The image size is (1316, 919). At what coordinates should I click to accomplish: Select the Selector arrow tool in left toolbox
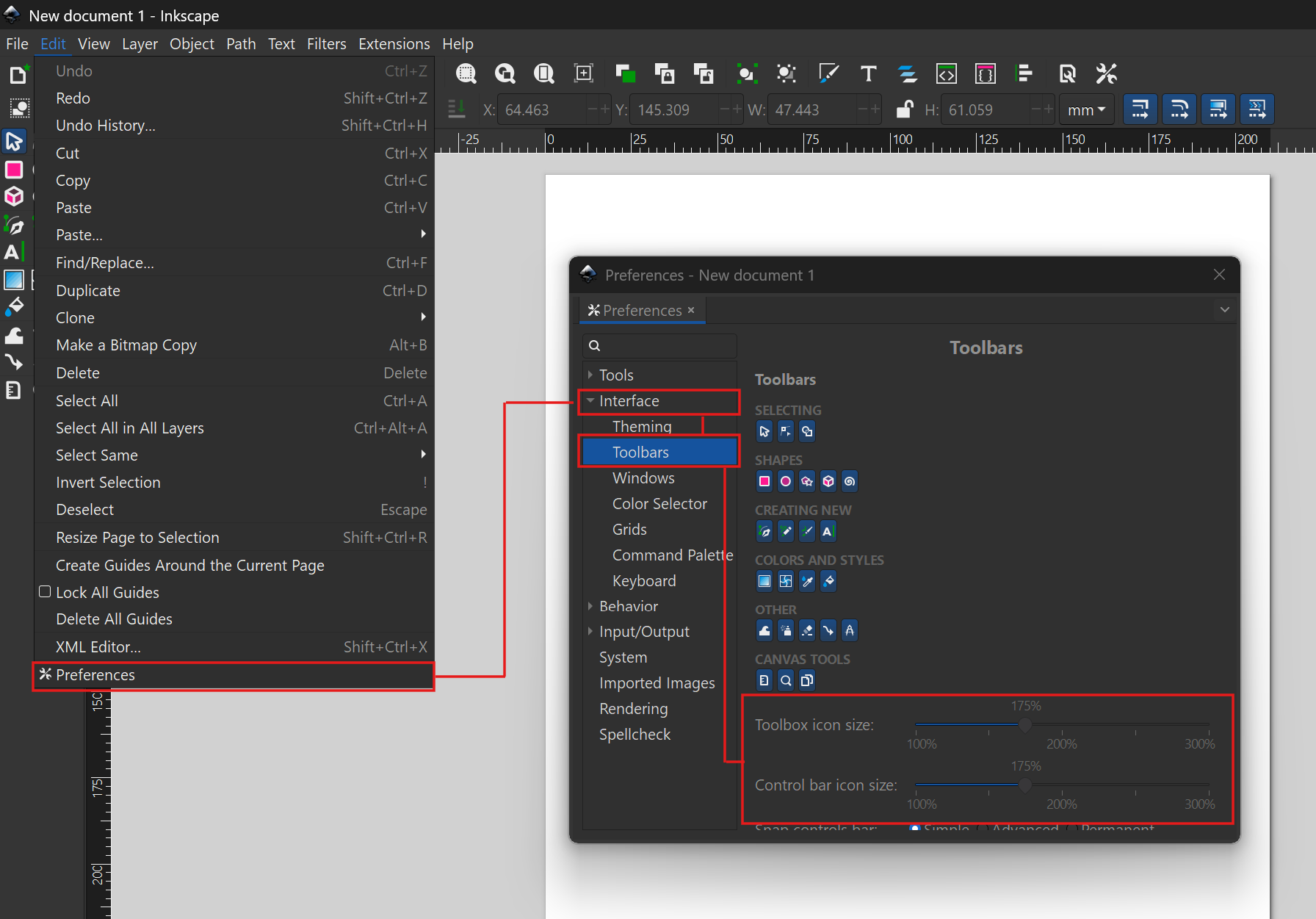(14, 141)
